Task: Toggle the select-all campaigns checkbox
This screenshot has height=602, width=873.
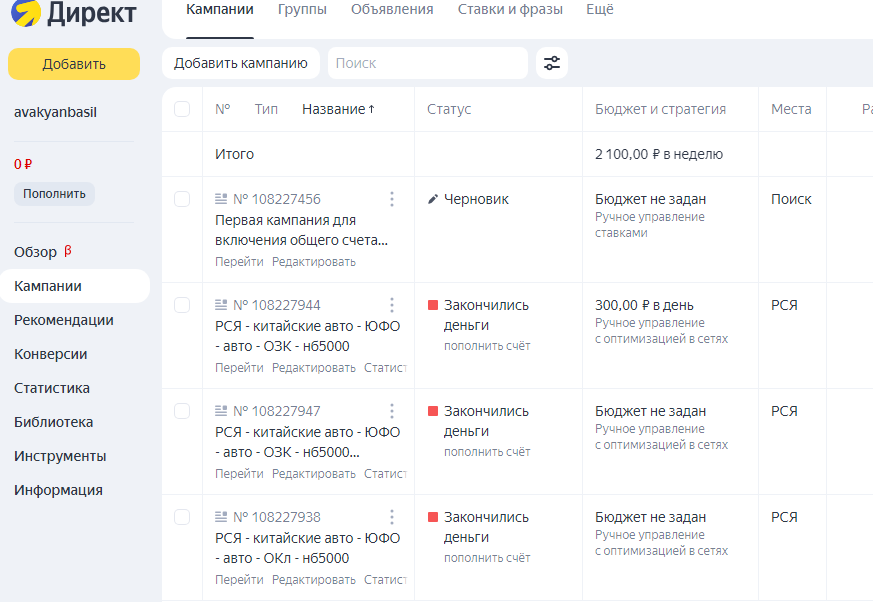Action: tap(182, 109)
